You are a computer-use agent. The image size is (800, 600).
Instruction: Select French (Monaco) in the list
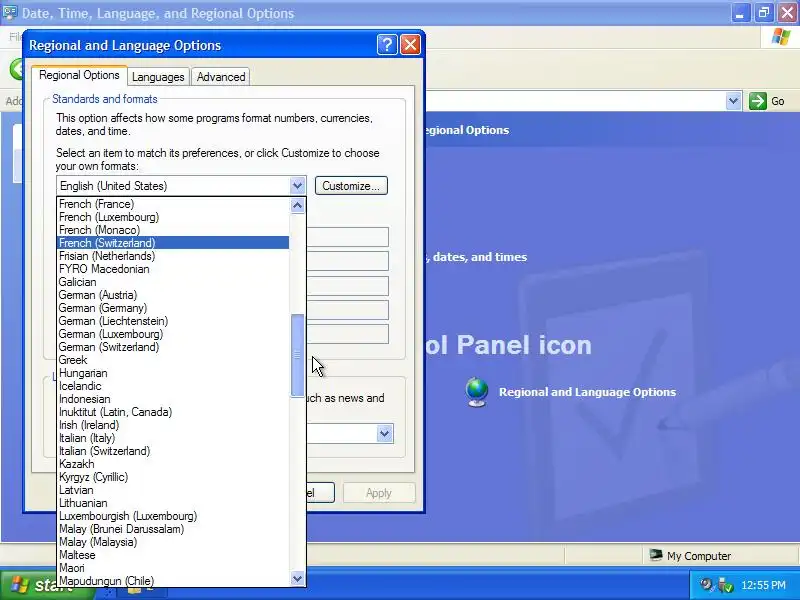[x=173, y=230]
